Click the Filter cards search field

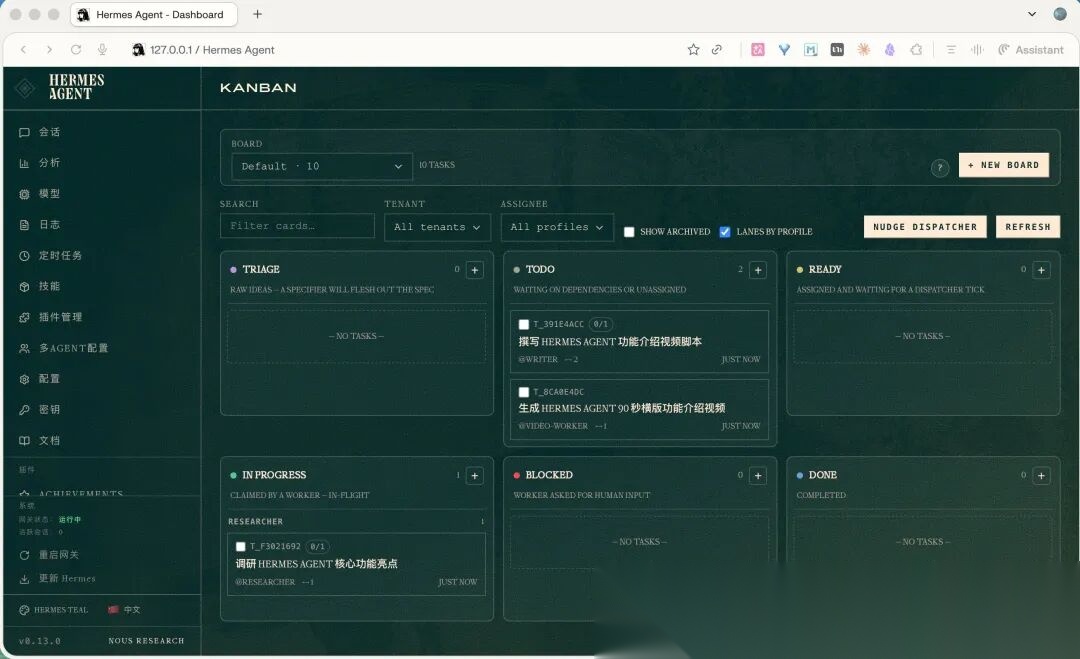coord(297,226)
